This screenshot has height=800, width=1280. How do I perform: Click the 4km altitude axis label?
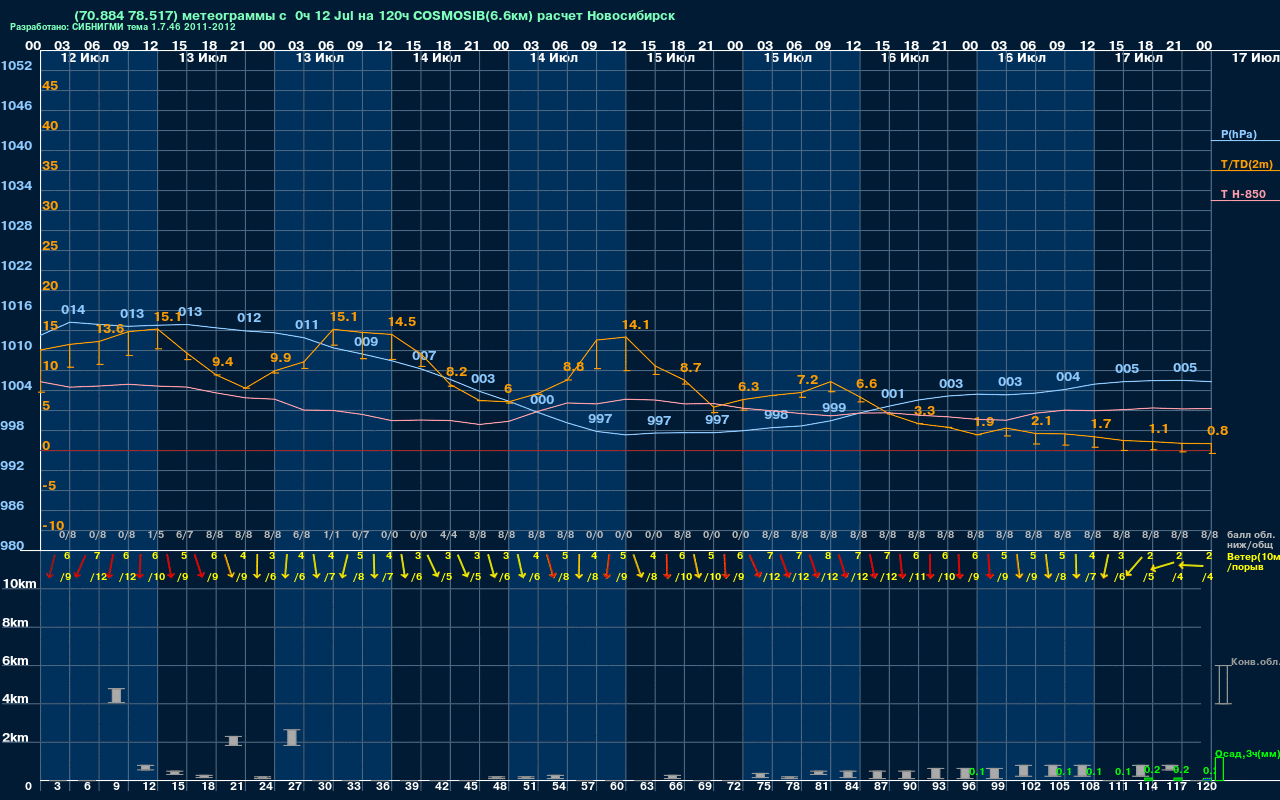click(x=17, y=701)
